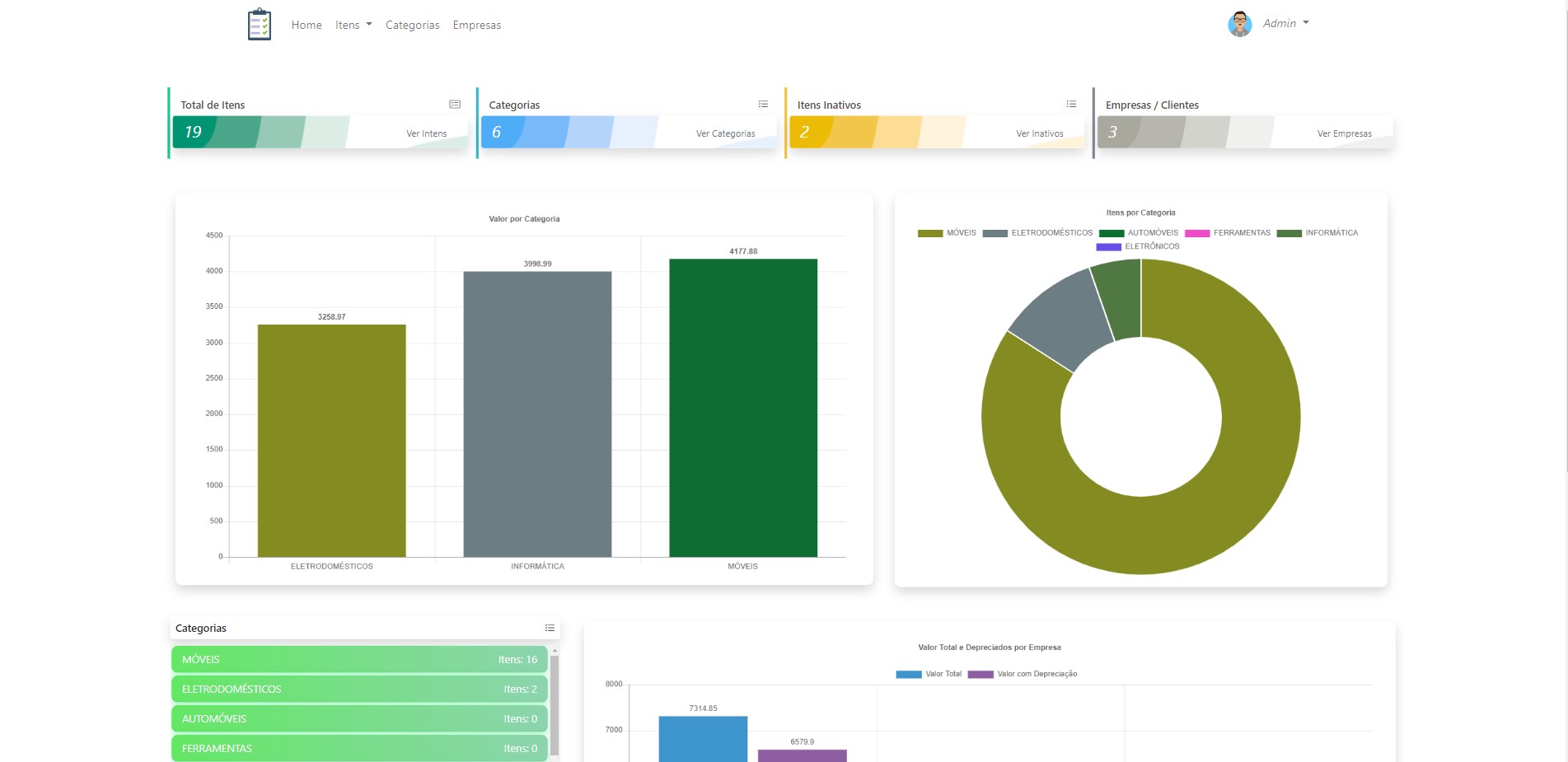Select the MÓVEIS category row
Image resolution: width=1568 pixels, height=762 pixels.
[359, 659]
